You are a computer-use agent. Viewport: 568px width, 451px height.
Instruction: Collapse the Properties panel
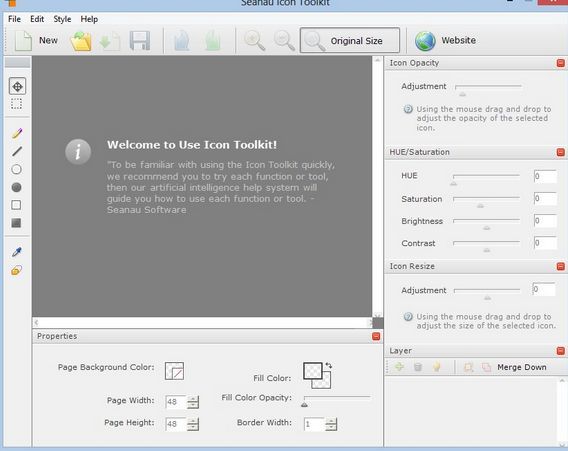tap(376, 337)
